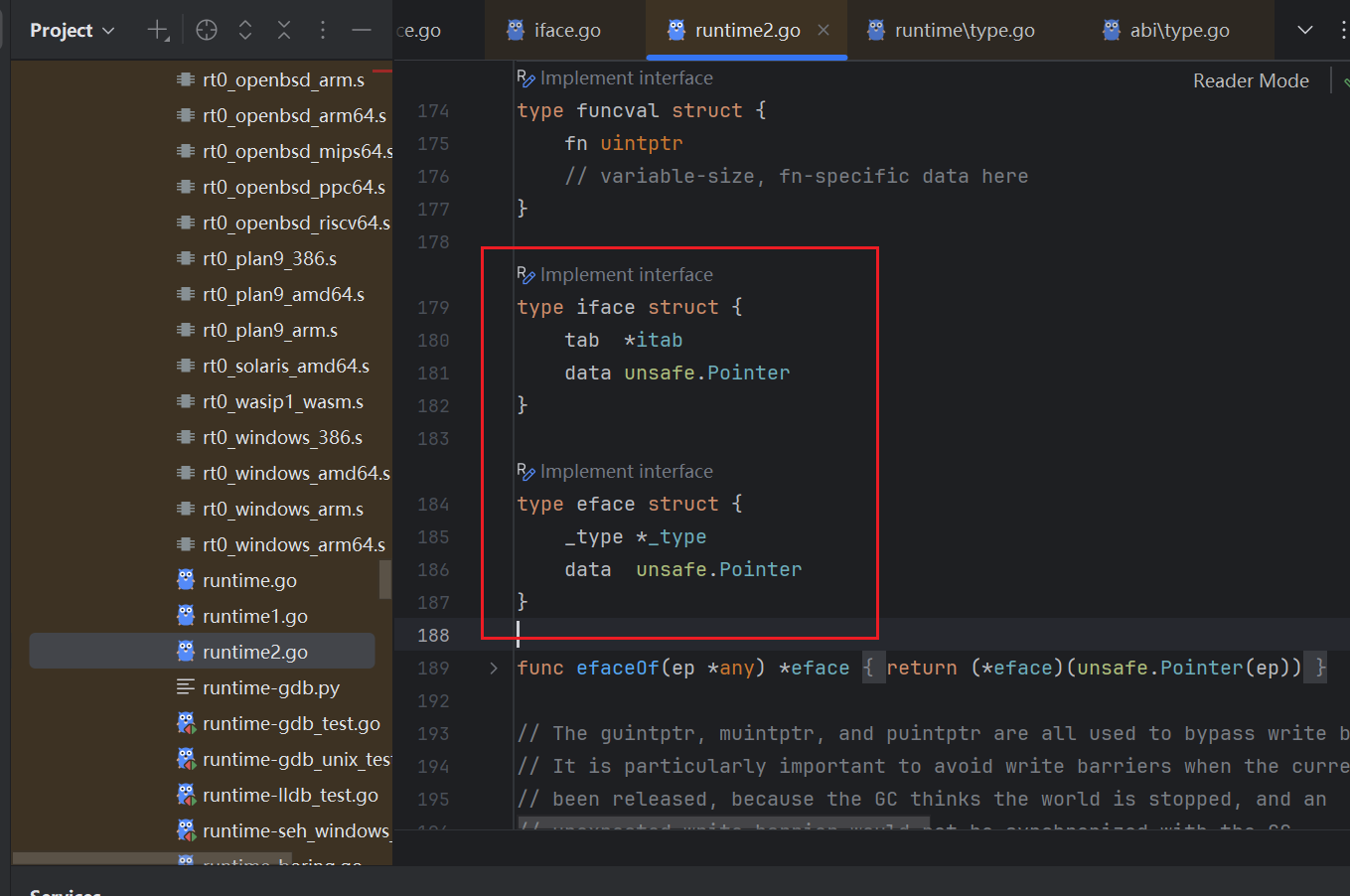The height and width of the screenshot is (896, 1350).
Task: Open the runtime\type.go tab
Action: pyautogui.click(x=964, y=31)
